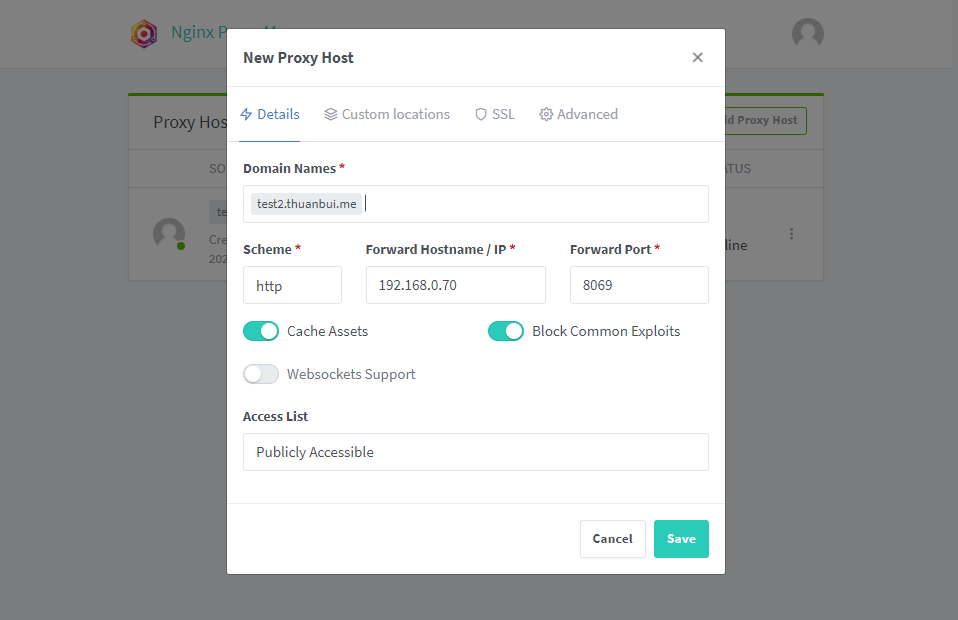
Task: Focus the Forward Hostname / IP field
Action: [456, 285]
